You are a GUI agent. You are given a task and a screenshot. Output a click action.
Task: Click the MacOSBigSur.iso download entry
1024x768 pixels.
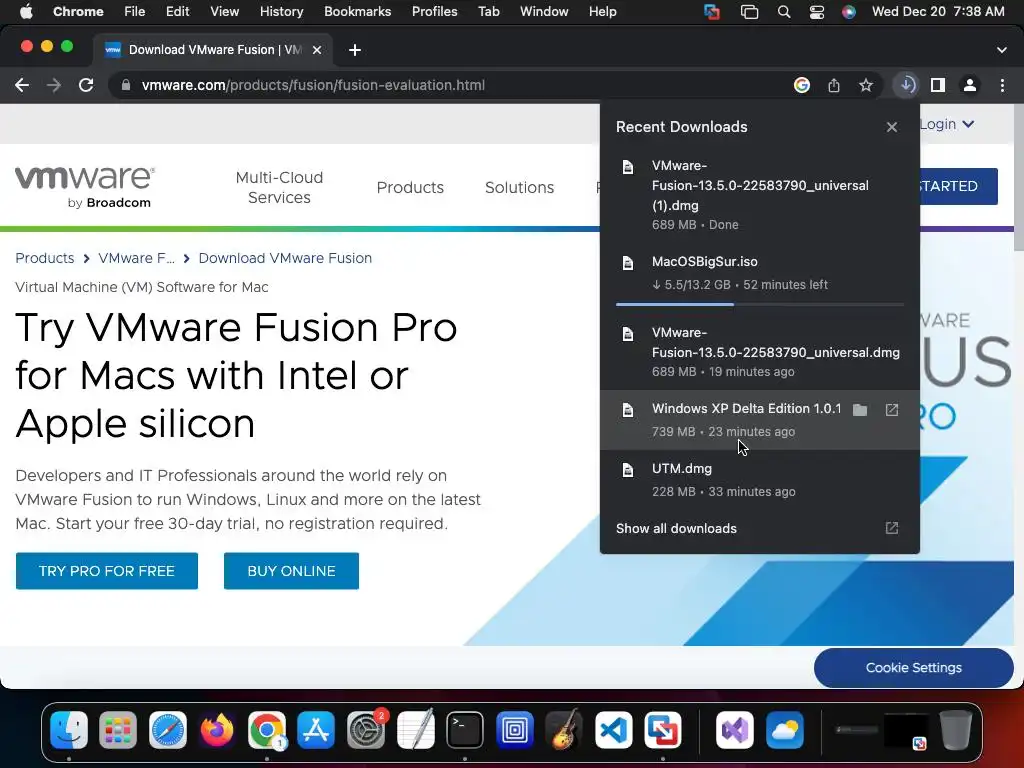pyautogui.click(x=760, y=274)
